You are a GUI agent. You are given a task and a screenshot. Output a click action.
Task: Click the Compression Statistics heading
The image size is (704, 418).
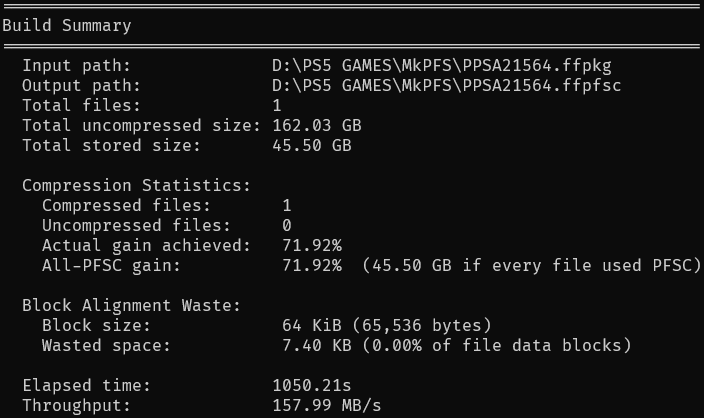point(136,185)
